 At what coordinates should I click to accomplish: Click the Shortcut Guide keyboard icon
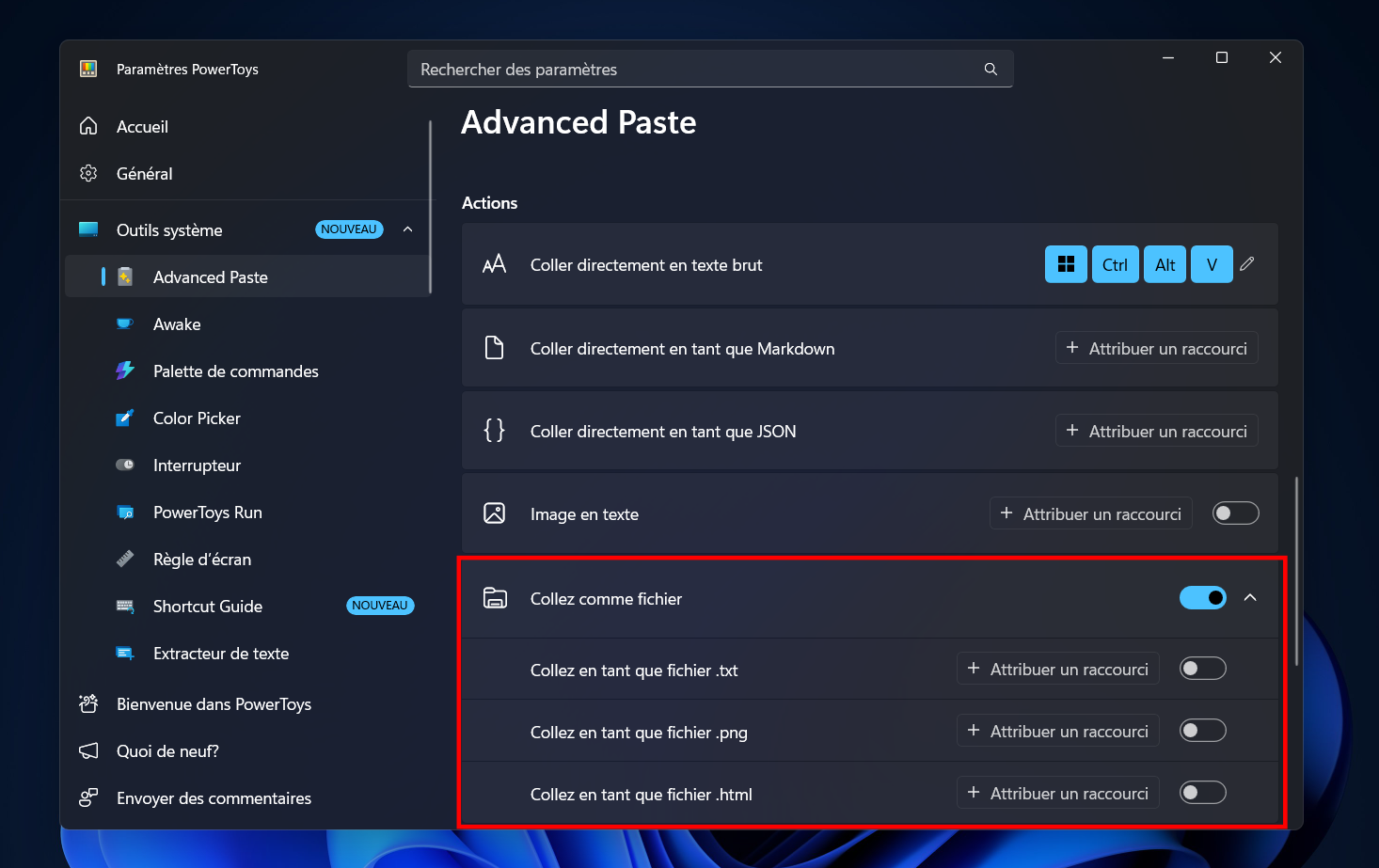point(125,606)
